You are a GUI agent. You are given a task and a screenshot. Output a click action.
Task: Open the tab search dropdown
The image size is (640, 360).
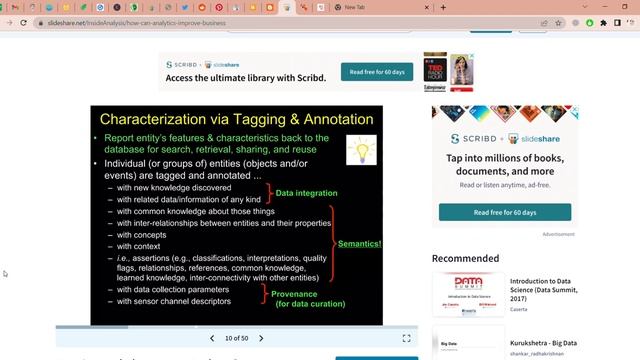(585, 7)
